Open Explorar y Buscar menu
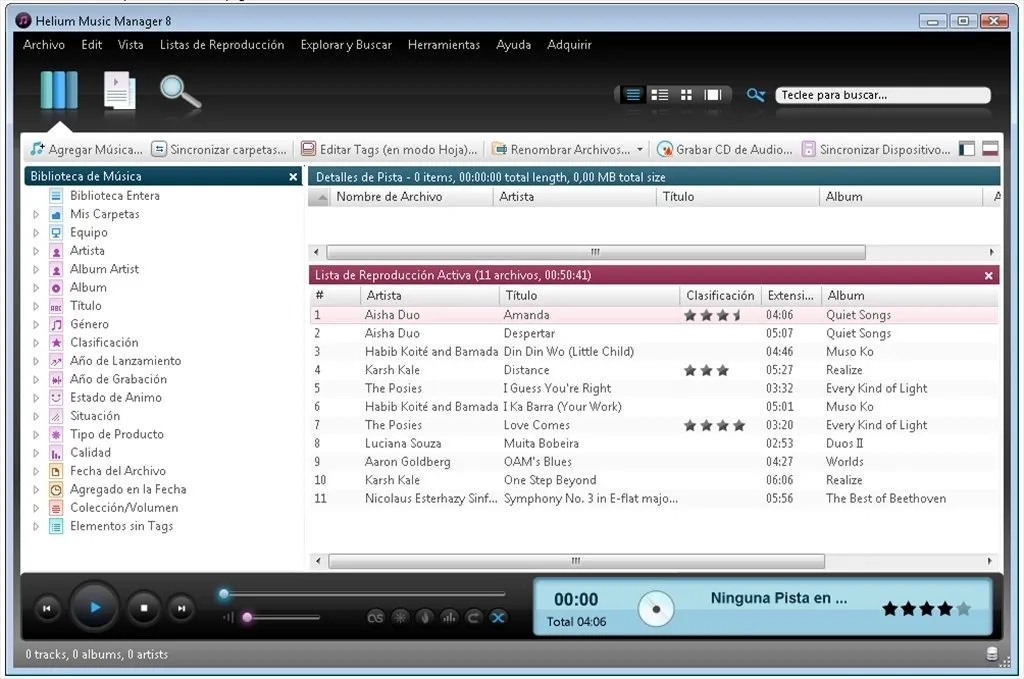Screen dimensions: 1024x679 pyautogui.click(x=346, y=45)
